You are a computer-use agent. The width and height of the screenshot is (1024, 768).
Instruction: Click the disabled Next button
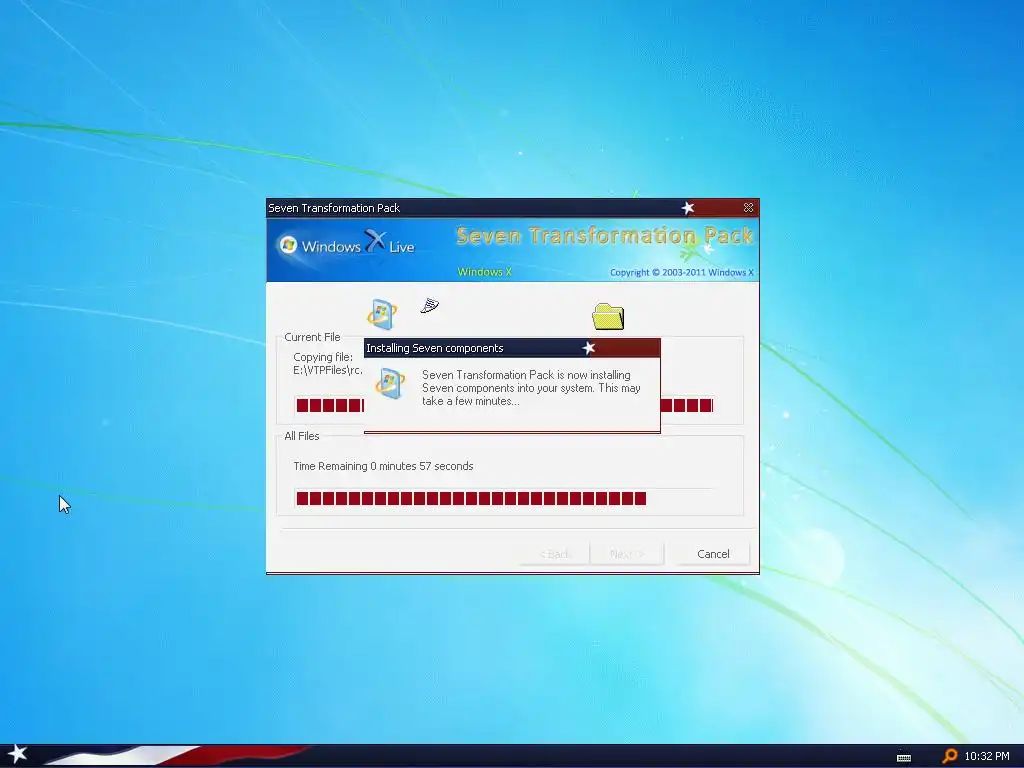tap(627, 554)
